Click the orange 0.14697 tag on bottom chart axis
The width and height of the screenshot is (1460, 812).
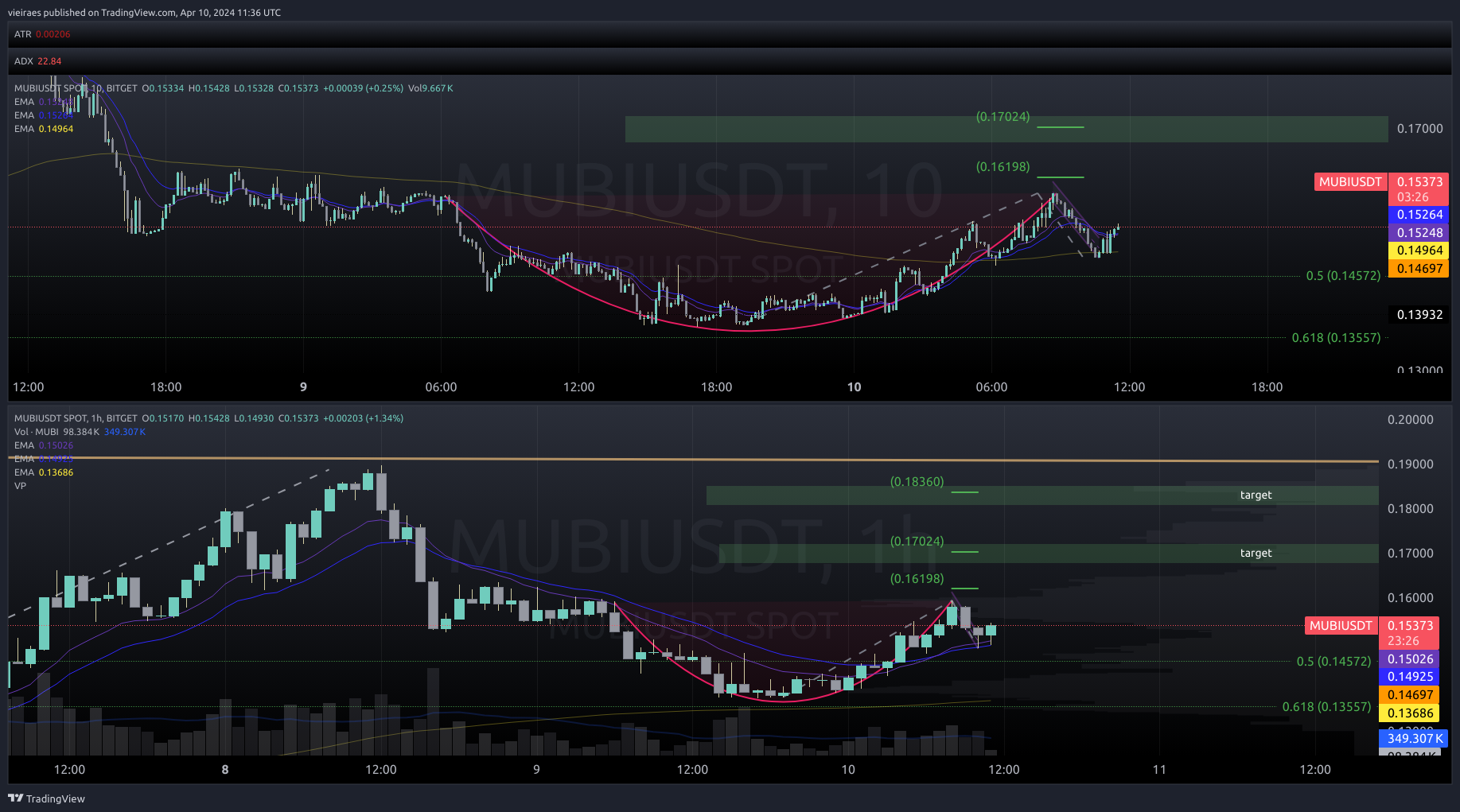coord(1410,695)
